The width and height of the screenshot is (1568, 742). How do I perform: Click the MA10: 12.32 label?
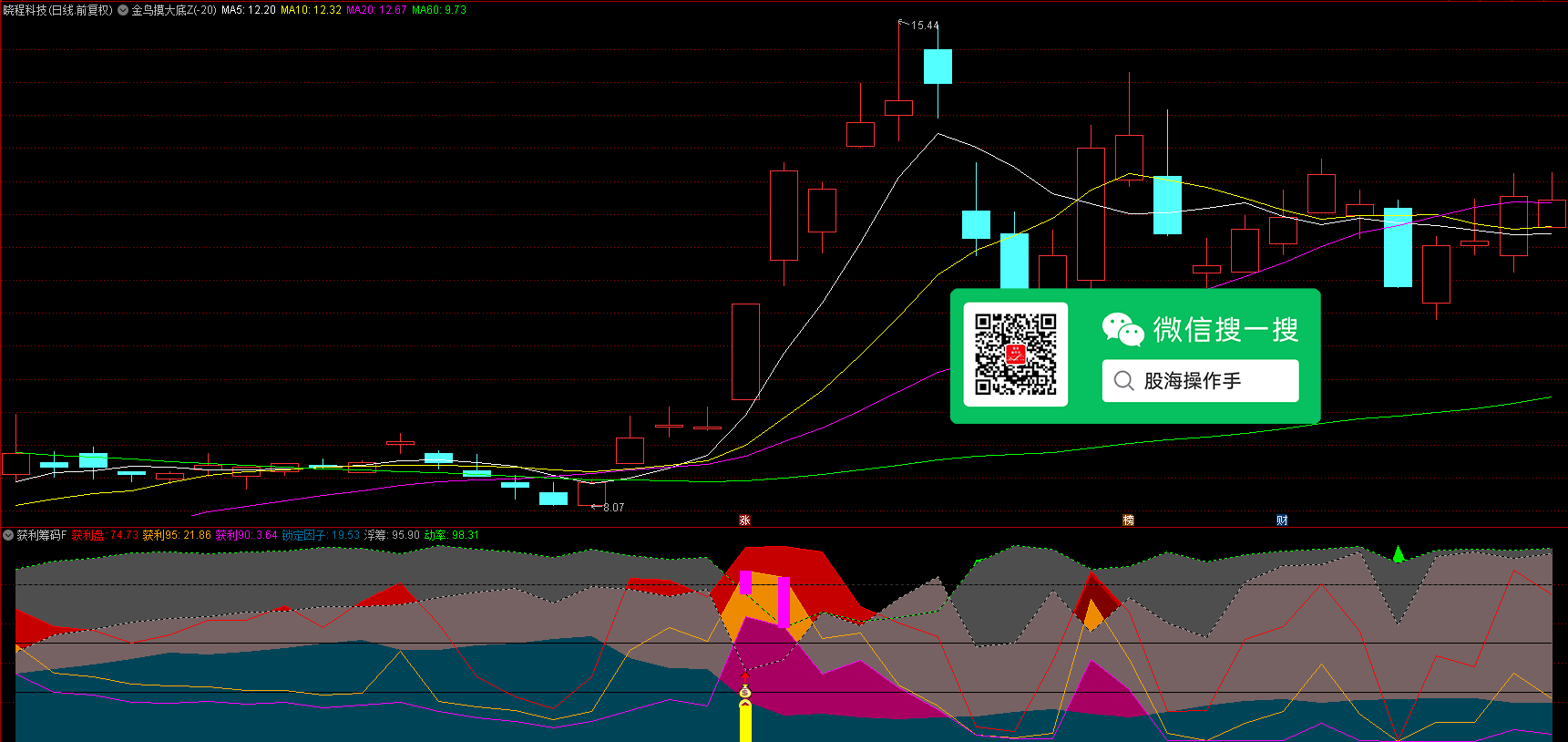(311, 10)
